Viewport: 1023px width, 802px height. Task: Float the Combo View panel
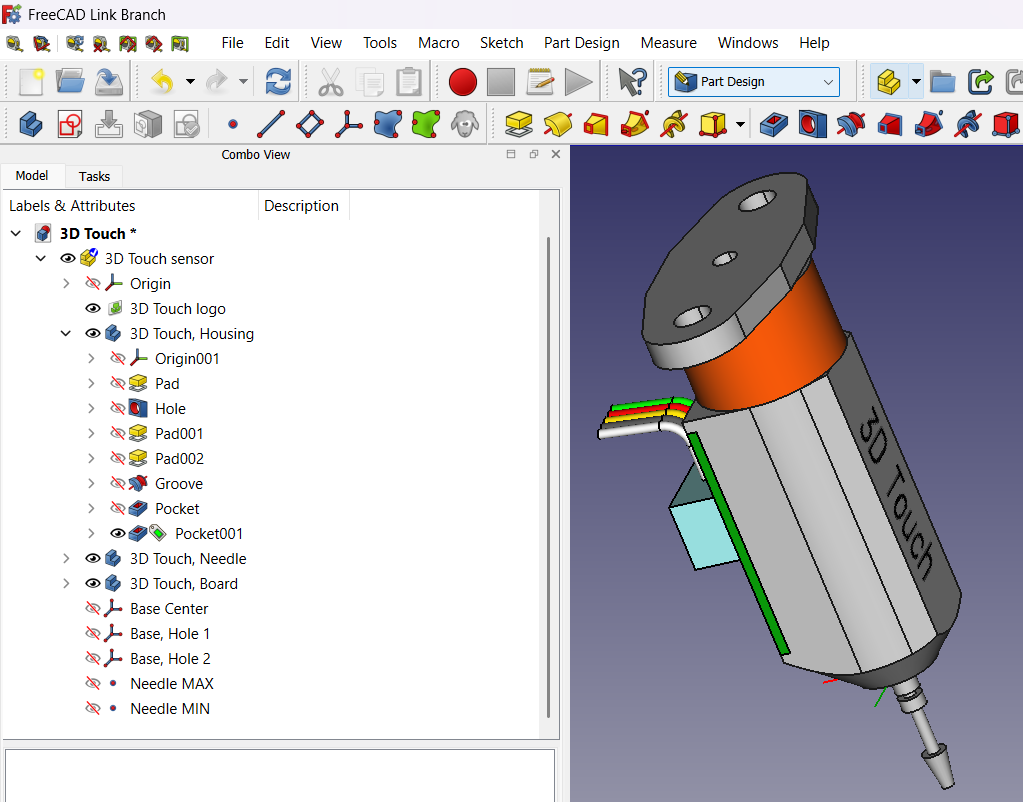pos(534,154)
